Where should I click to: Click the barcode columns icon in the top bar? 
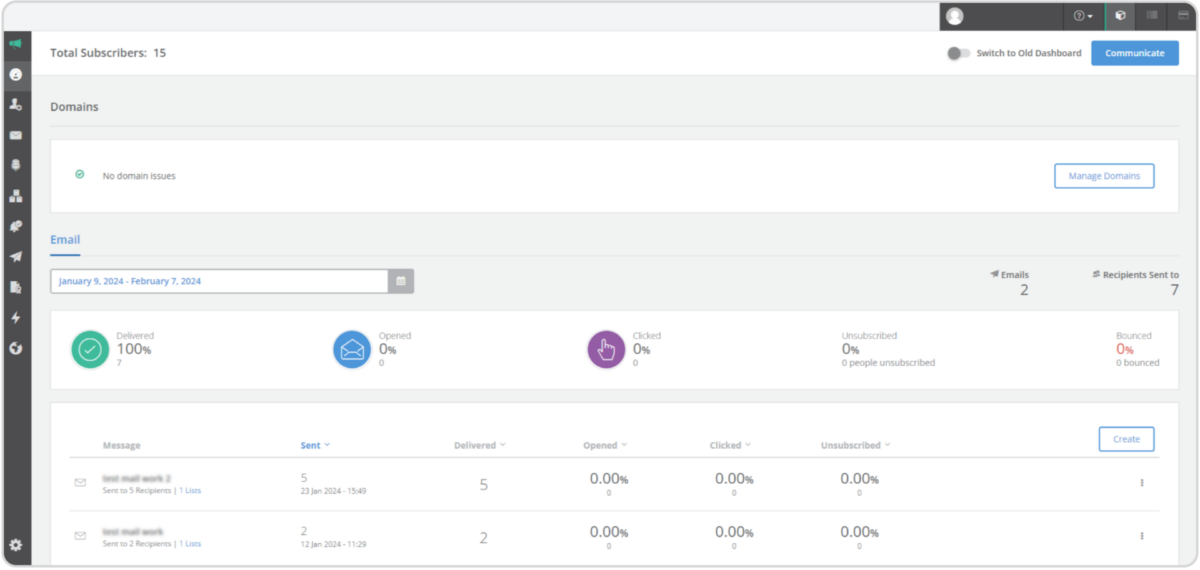(x=1152, y=16)
